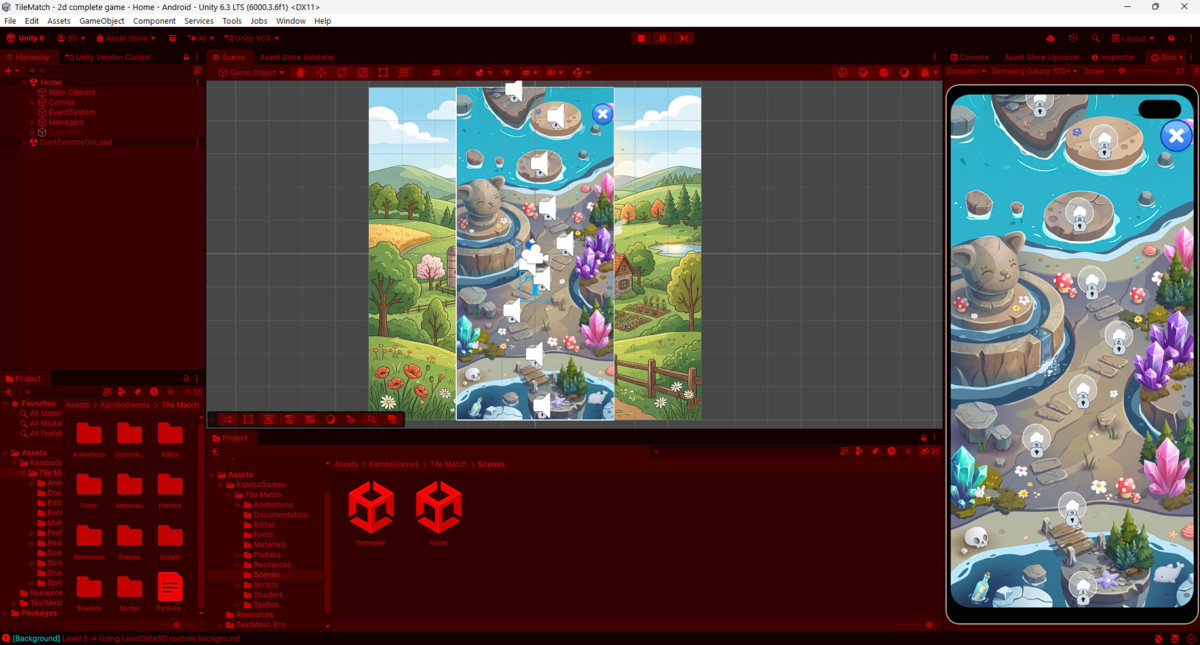
Task: Toggle 2D view mode in Scene
Action: tap(436, 72)
